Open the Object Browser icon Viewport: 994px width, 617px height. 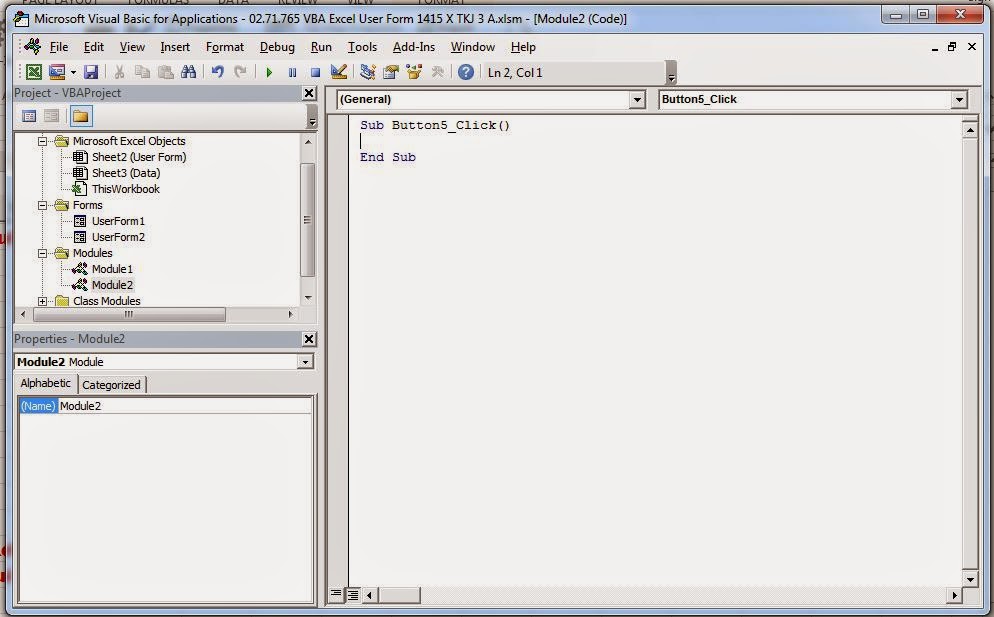click(x=413, y=70)
